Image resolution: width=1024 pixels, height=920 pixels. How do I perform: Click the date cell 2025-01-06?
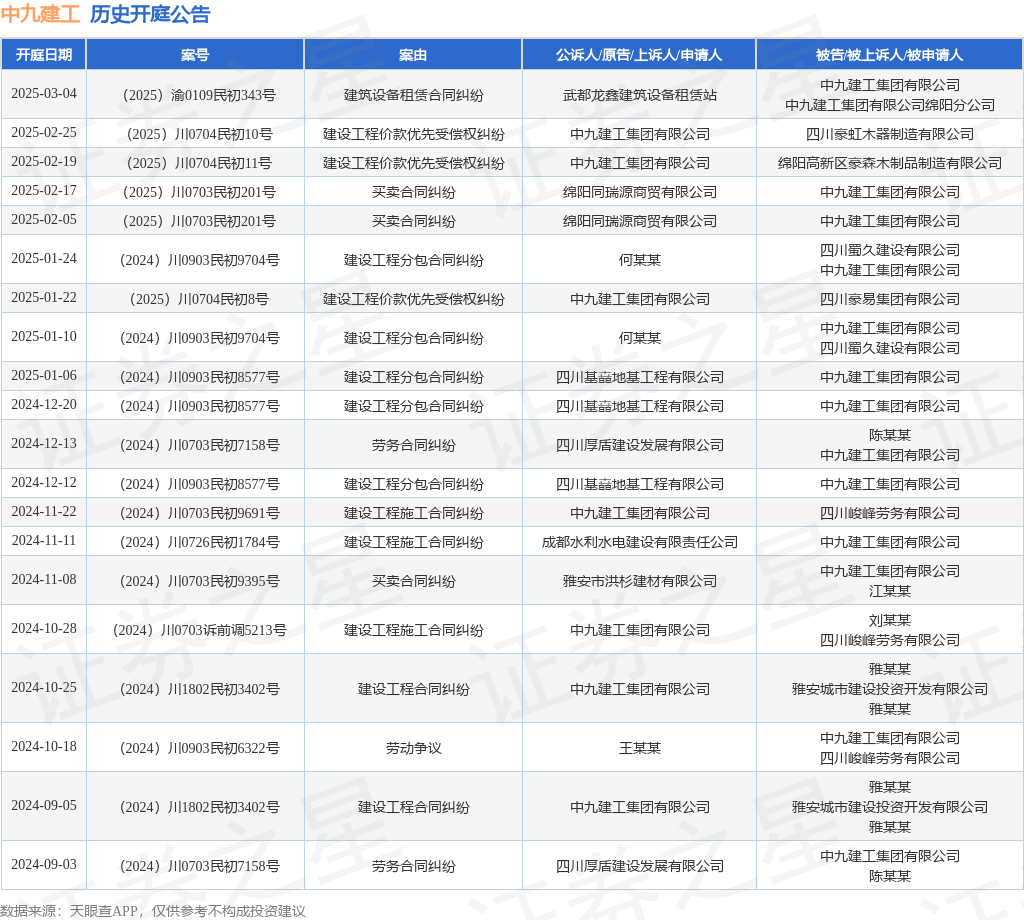click(44, 375)
